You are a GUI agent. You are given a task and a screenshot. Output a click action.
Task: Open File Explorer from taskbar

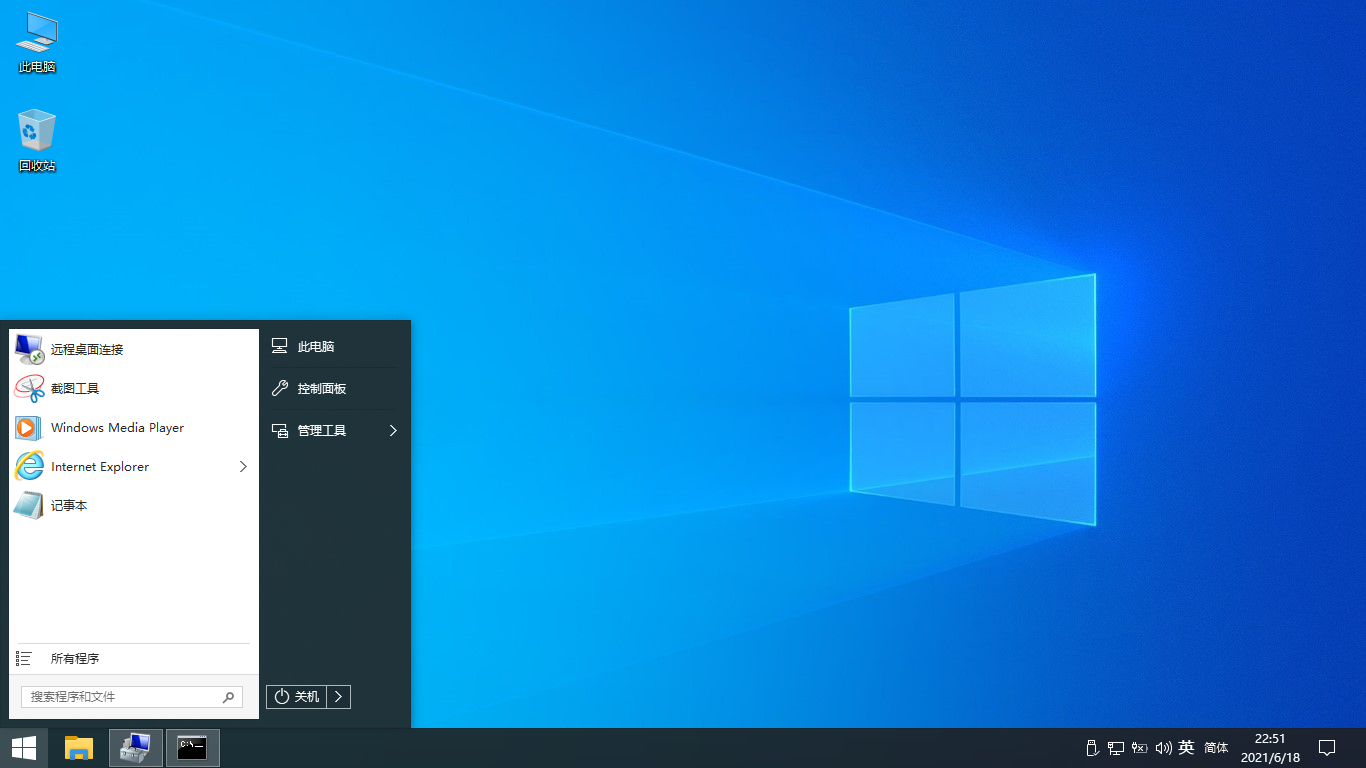coord(79,748)
